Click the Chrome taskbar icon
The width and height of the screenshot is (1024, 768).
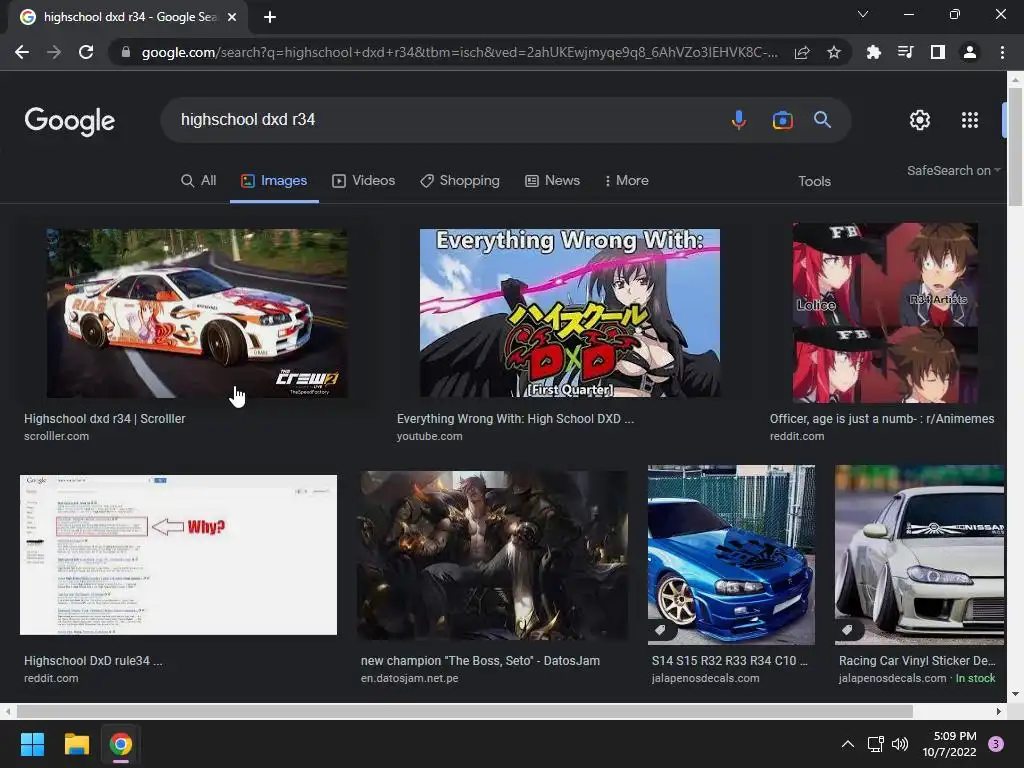(x=121, y=744)
